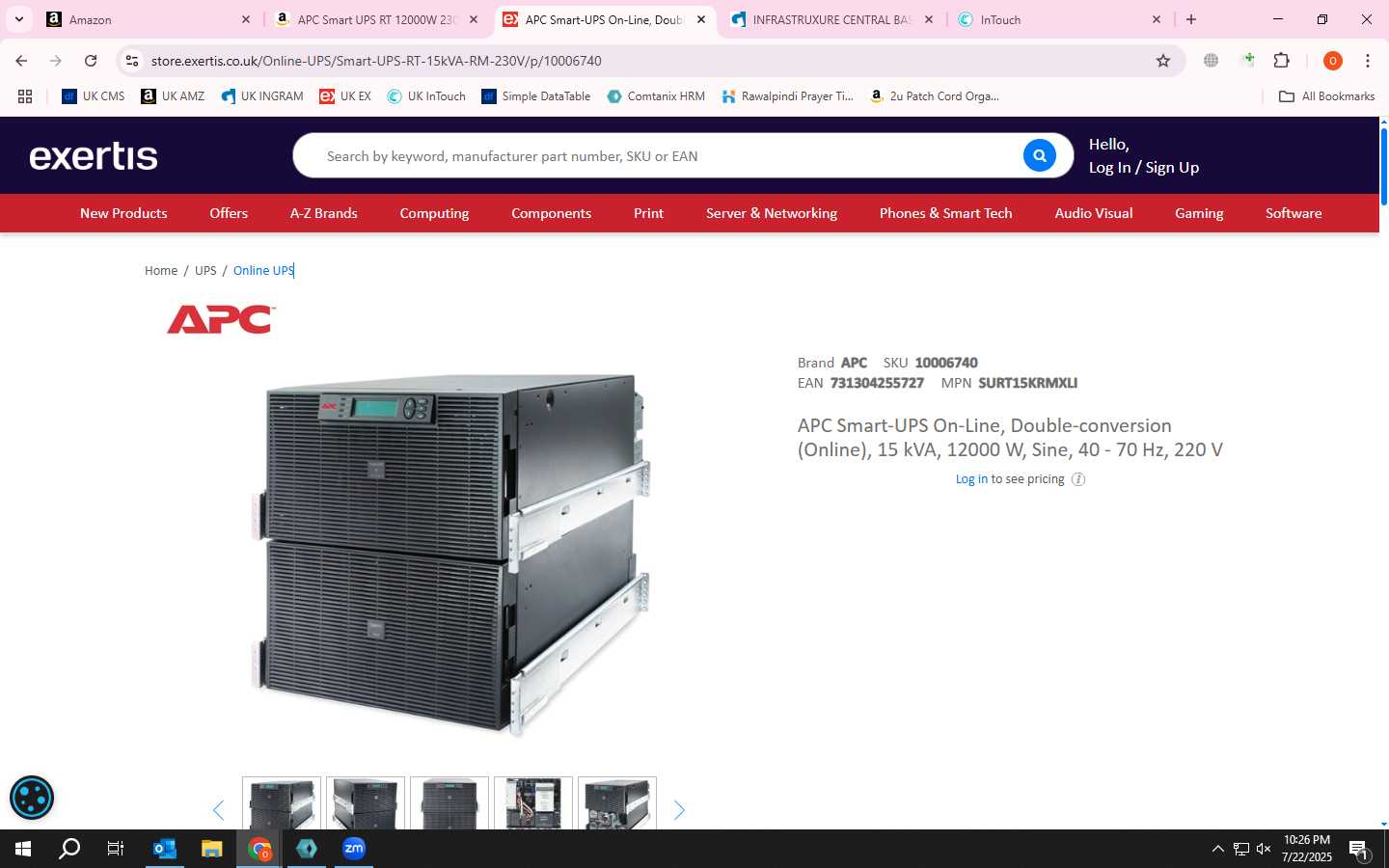1389x868 pixels.
Task: Click the pricing info icon
Action: (1078, 479)
